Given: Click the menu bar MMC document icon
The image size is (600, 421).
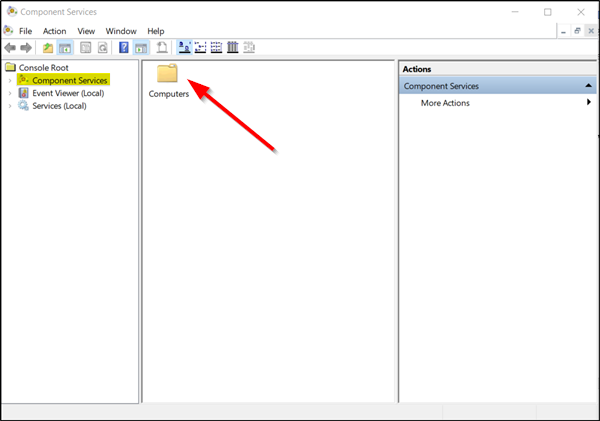Looking at the screenshot, I should click(x=8, y=31).
